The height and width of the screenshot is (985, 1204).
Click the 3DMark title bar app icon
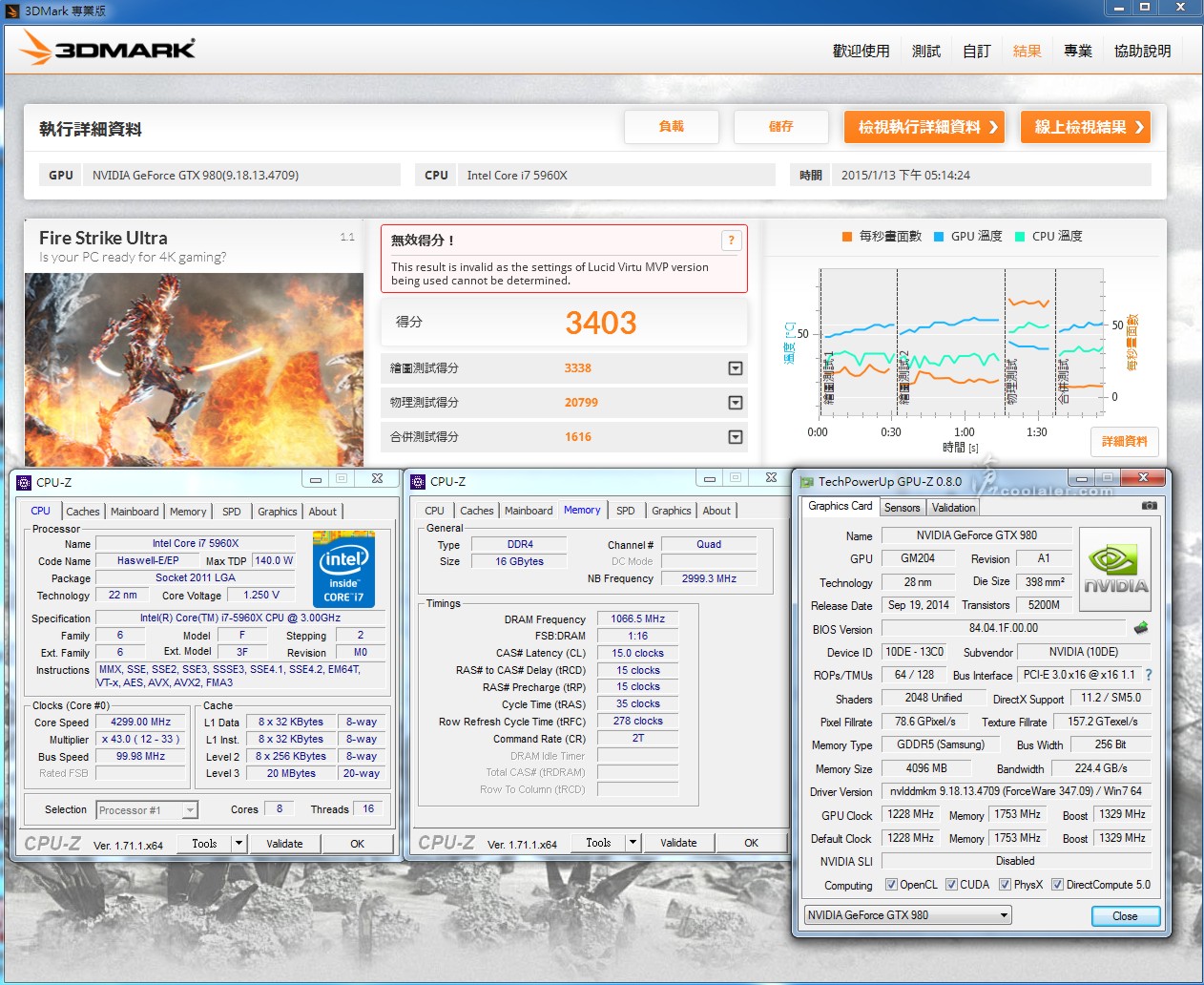tap(12, 10)
